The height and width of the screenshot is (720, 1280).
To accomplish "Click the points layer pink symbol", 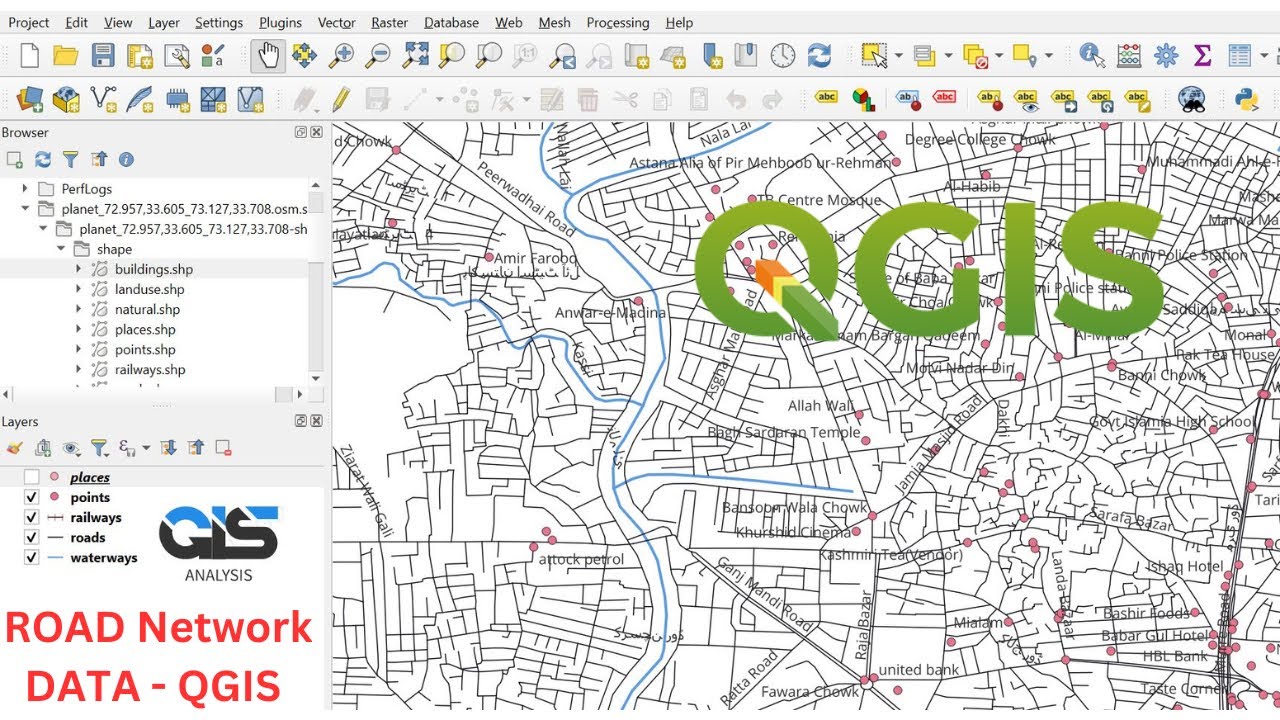I will [x=54, y=497].
